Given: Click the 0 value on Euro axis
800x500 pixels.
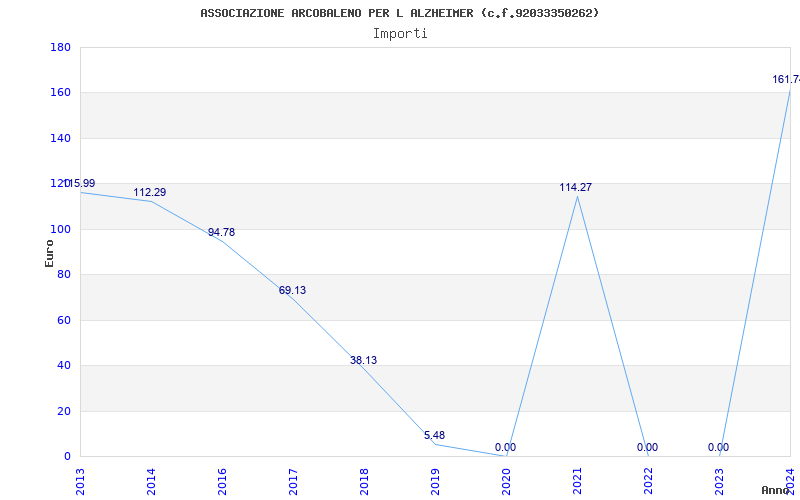Looking at the screenshot, I should coord(67,456).
